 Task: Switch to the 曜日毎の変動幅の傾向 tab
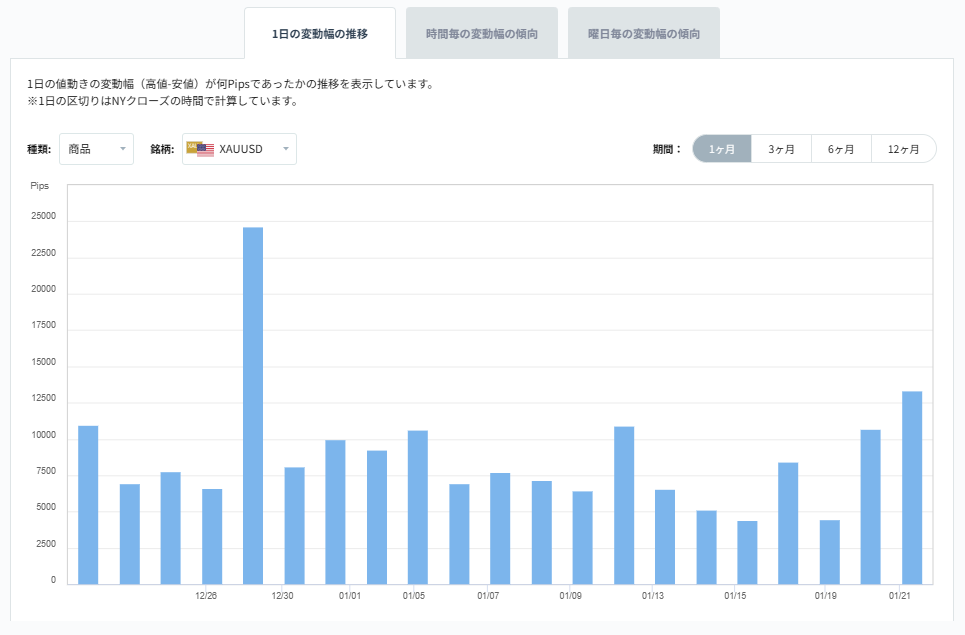(645, 32)
